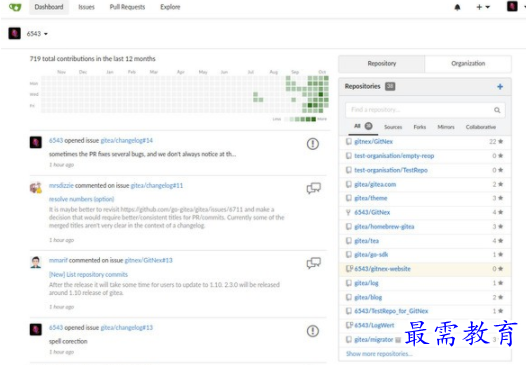Open issue link gitea/changelog#11
The height and width of the screenshot is (365, 526).
[x=157, y=185]
